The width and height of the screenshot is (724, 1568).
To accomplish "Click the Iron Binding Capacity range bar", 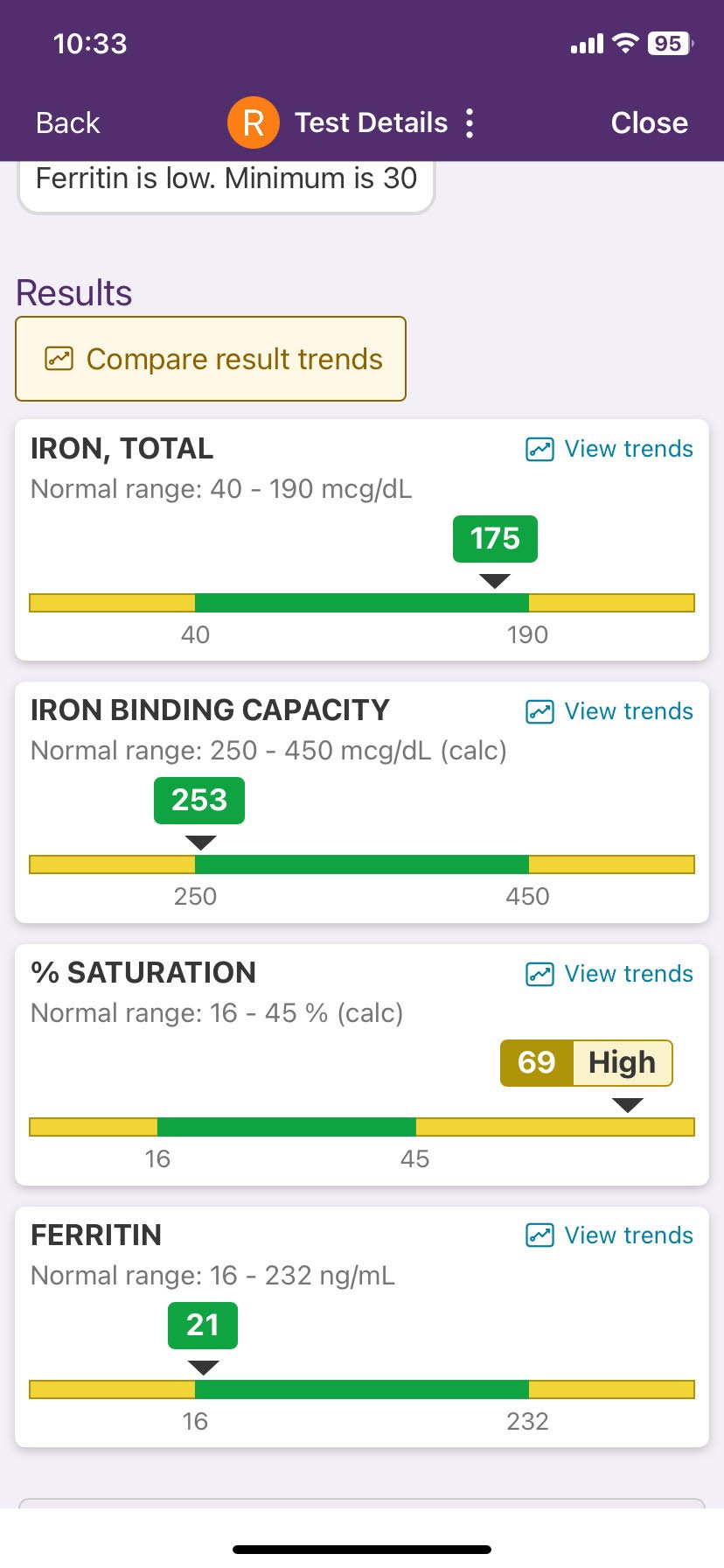I will [362, 864].
